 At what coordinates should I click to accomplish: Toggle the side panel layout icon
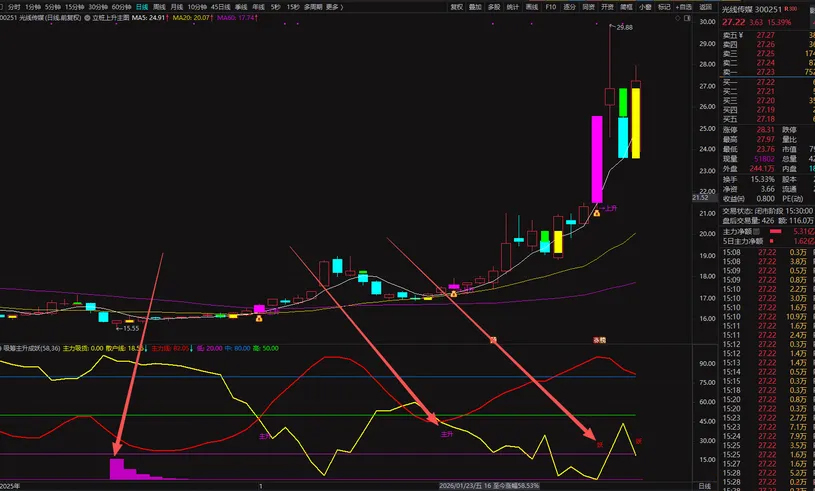687,18
